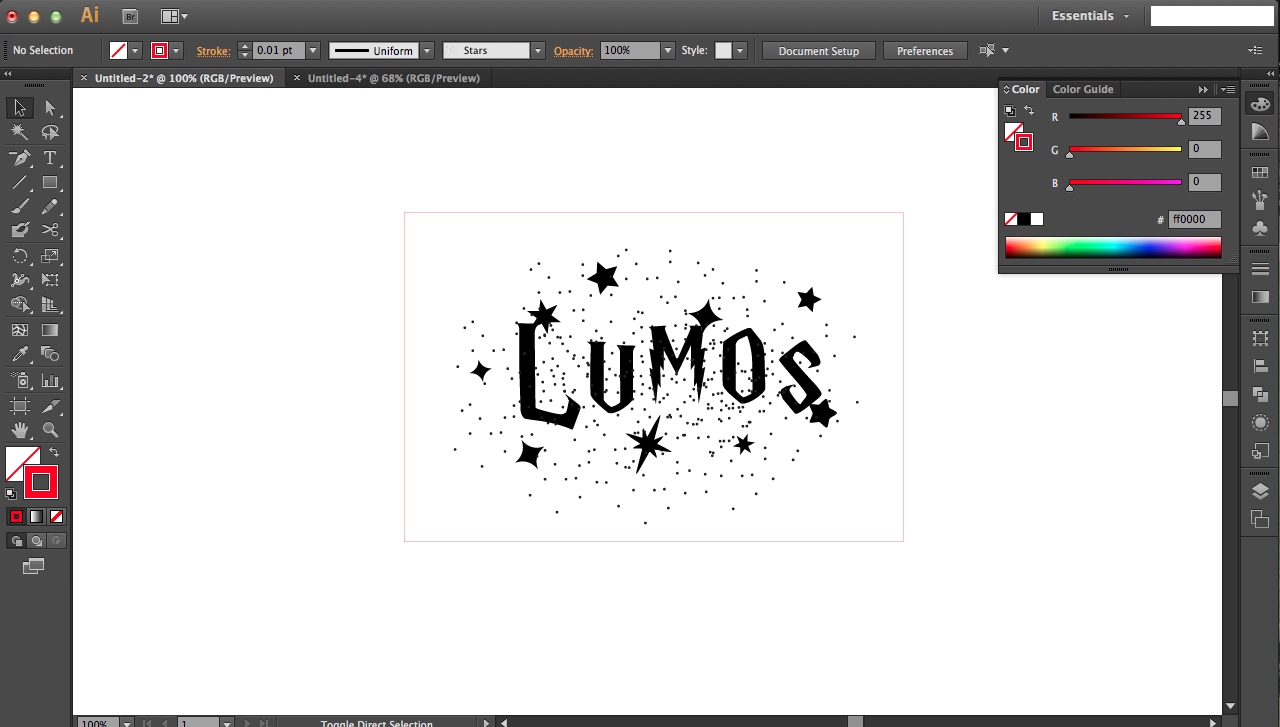Pick the Magic Wand tool

[x=19, y=133]
